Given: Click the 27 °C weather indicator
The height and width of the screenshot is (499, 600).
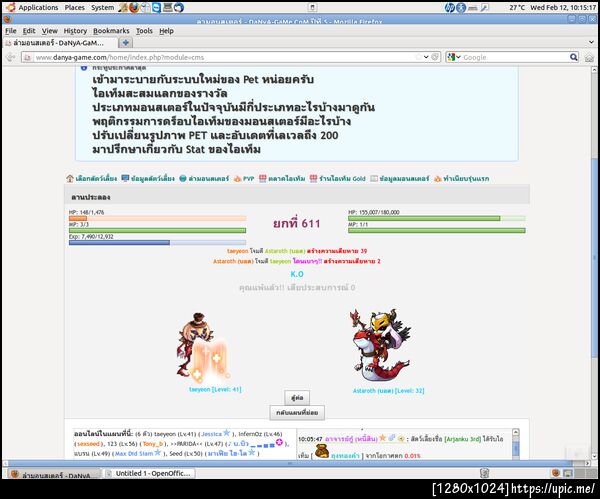Looking at the screenshot, I should pyautogui.click(x=517, y=7).
